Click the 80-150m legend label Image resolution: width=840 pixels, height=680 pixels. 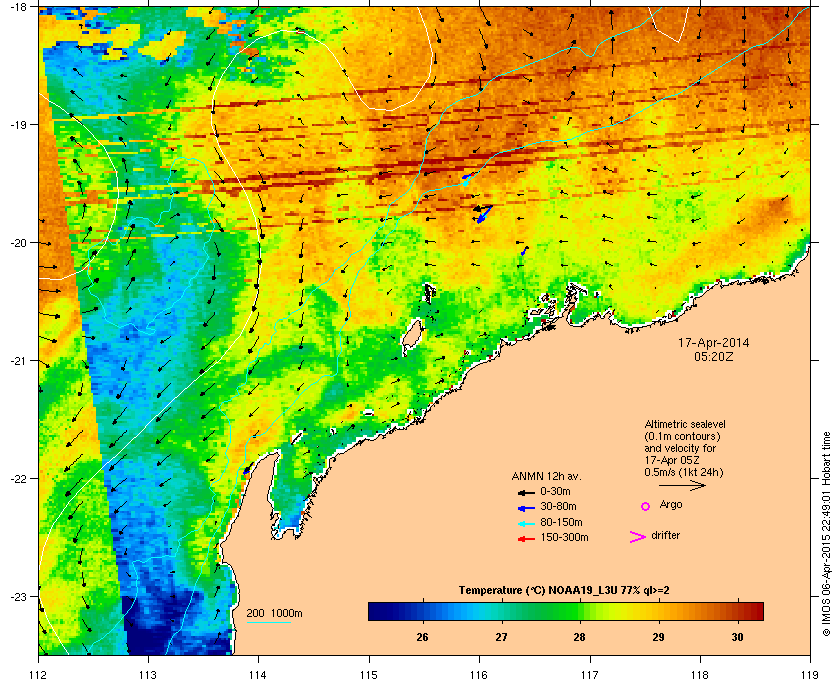(561, 522)
